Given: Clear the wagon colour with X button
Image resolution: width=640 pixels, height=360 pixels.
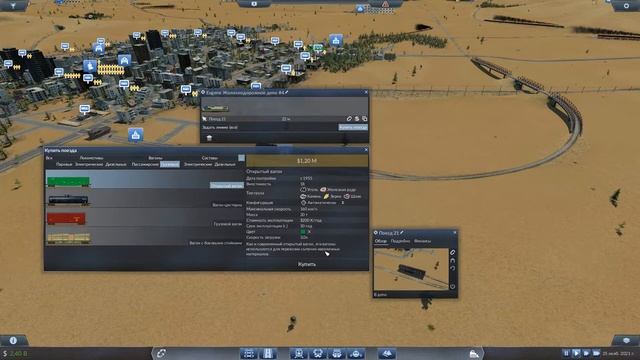Looking at the screenshot, I should point(309,232).
